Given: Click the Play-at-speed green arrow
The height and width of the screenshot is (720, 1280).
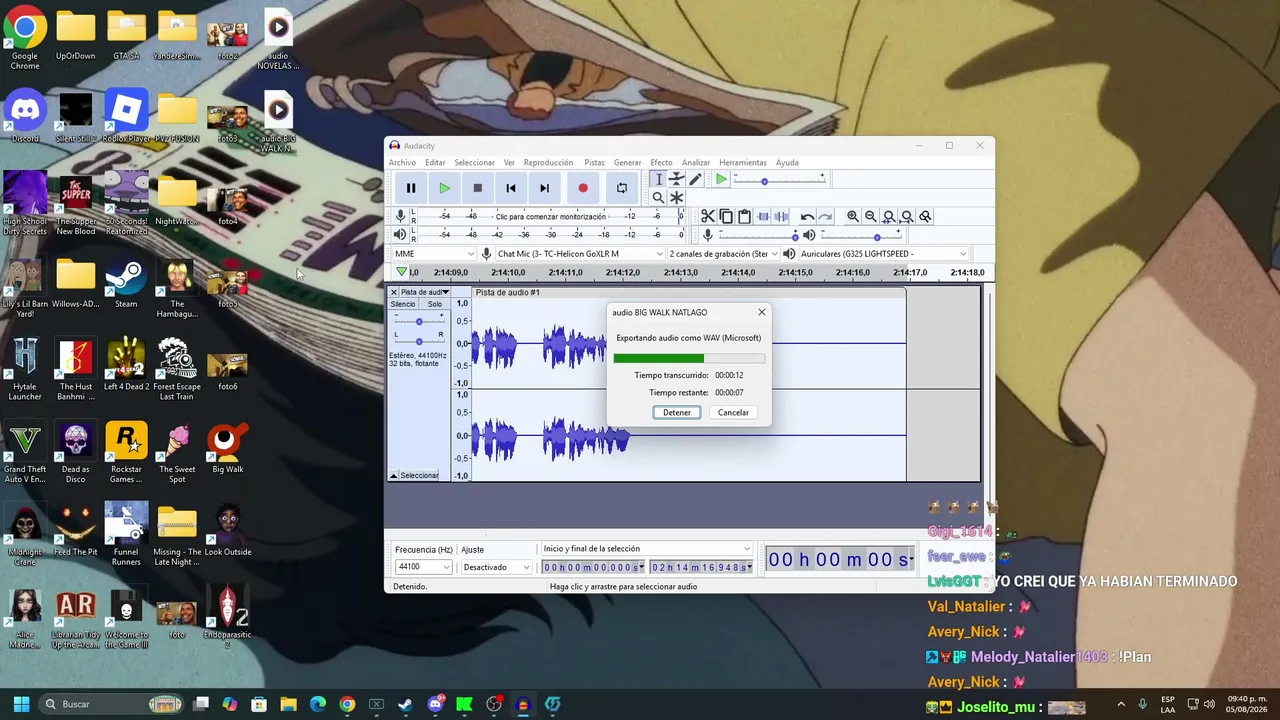Looking at the screenshot, I should (721, 180).
